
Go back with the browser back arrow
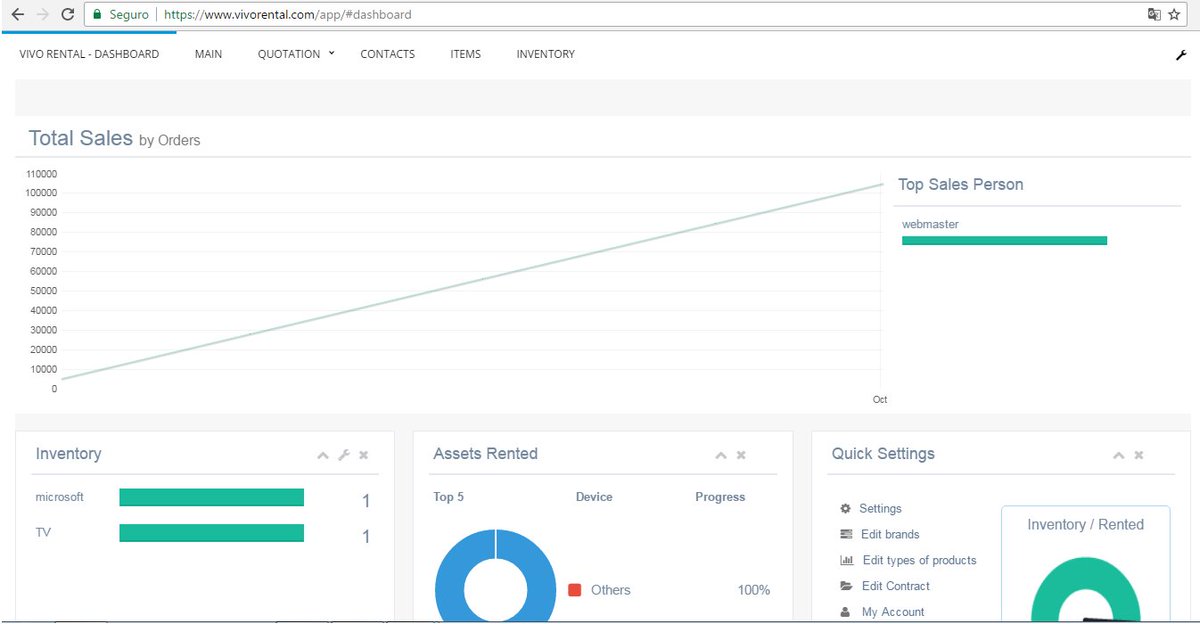(x=17, y=15)
